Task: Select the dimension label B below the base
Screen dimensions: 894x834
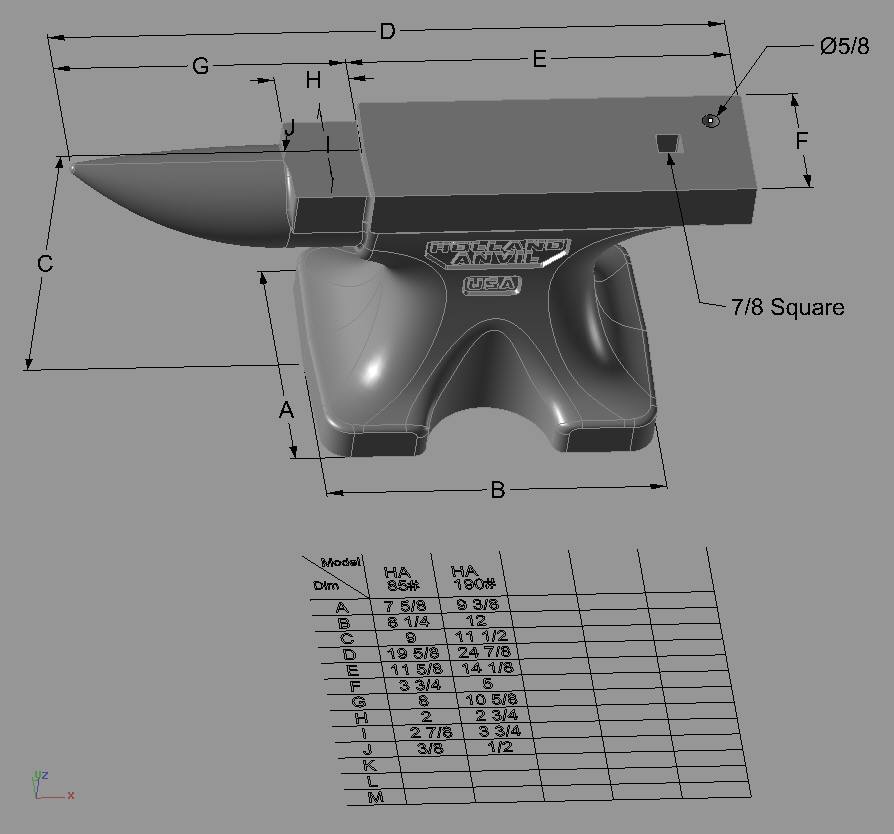Action: 498,490
